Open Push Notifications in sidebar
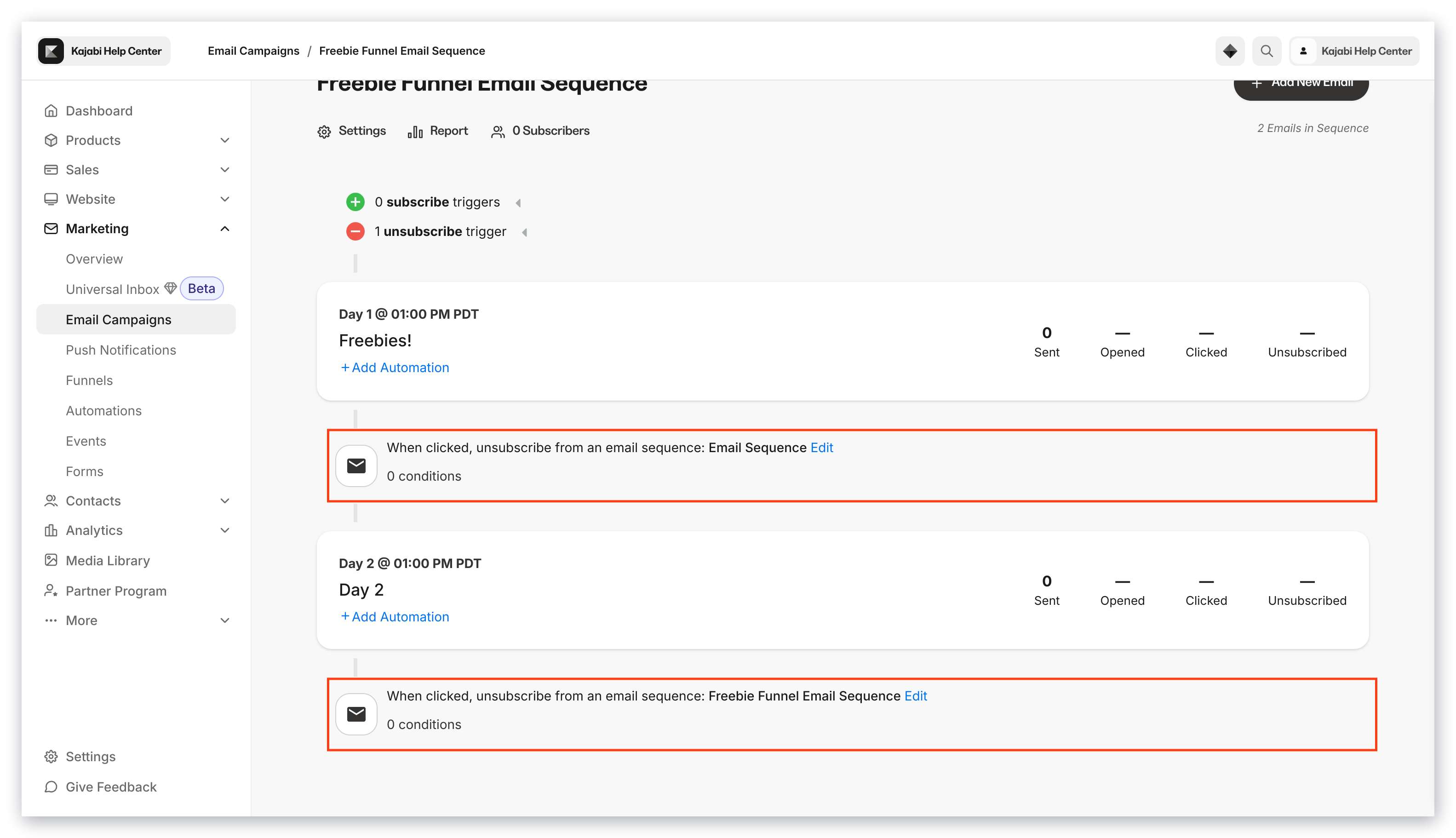1456x838 pixels. 121,350
